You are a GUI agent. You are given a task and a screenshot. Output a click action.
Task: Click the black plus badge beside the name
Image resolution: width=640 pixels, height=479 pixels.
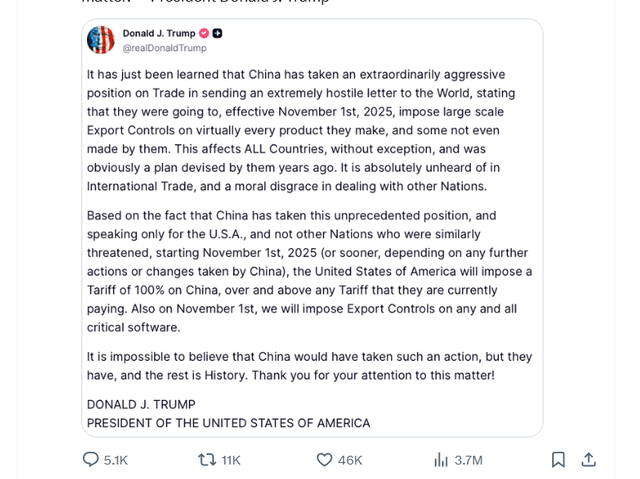click(218, 33)
